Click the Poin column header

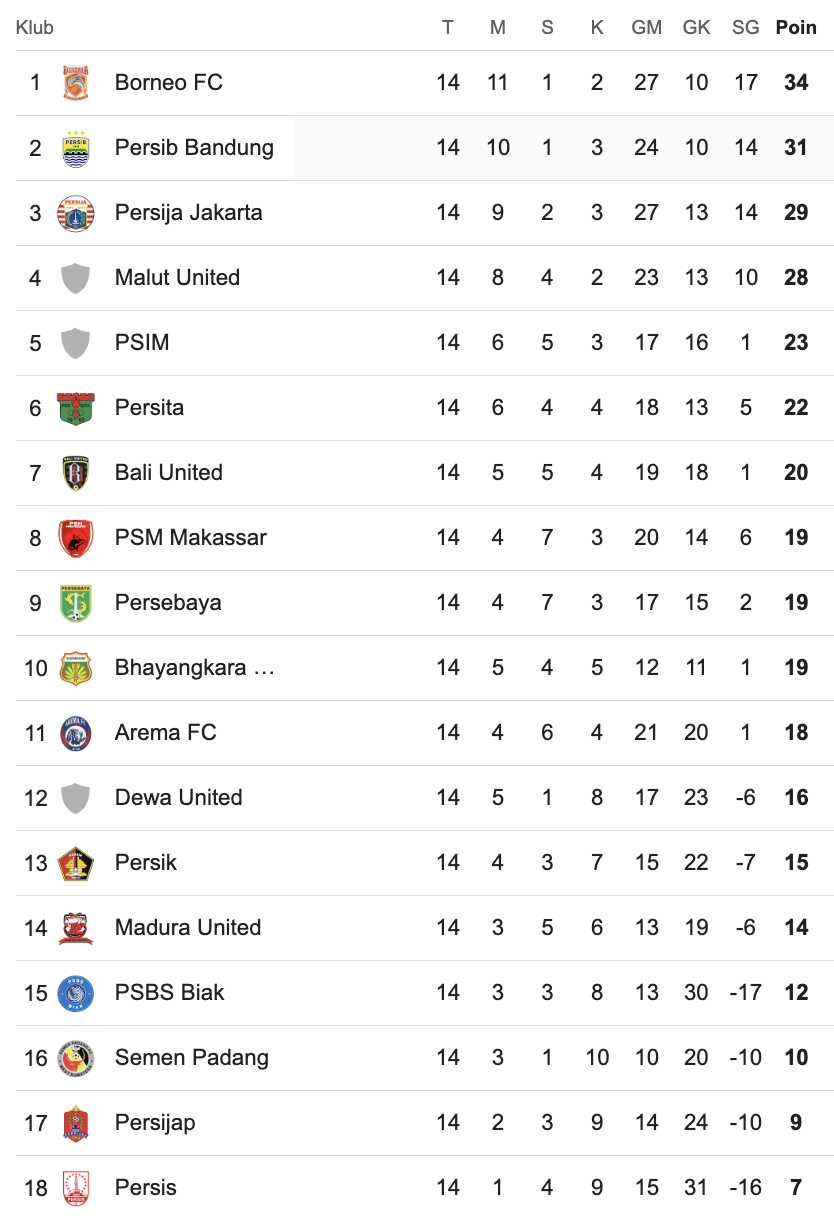pyautogui.click(x=796, y=28)
